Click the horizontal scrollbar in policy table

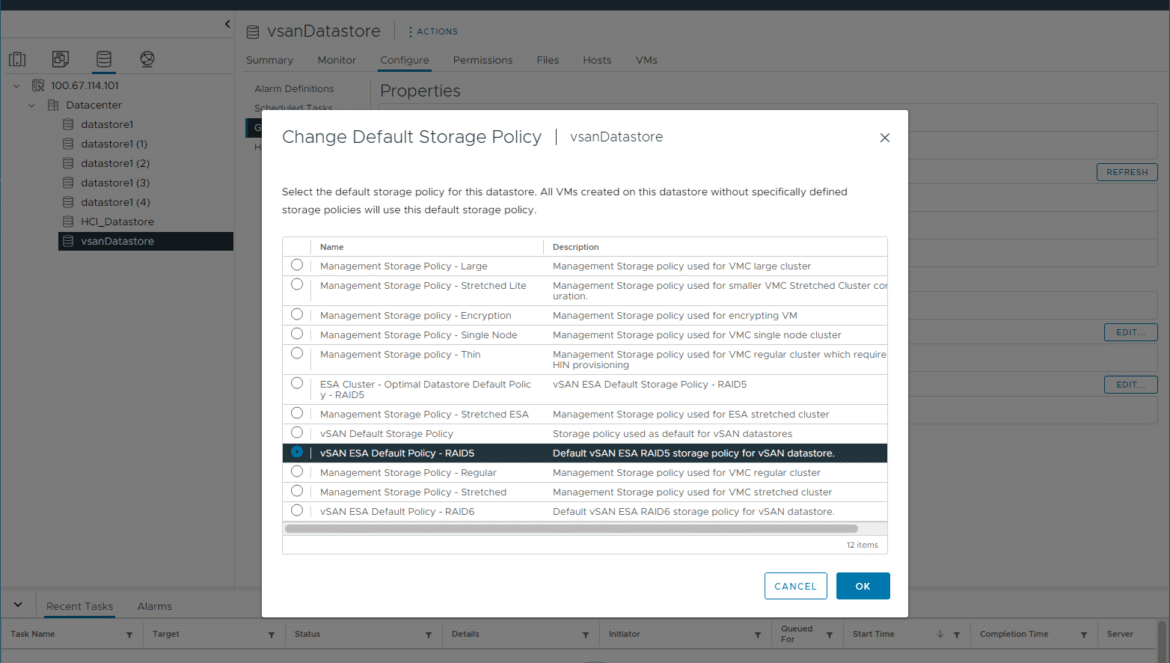[x=572, y=529]
